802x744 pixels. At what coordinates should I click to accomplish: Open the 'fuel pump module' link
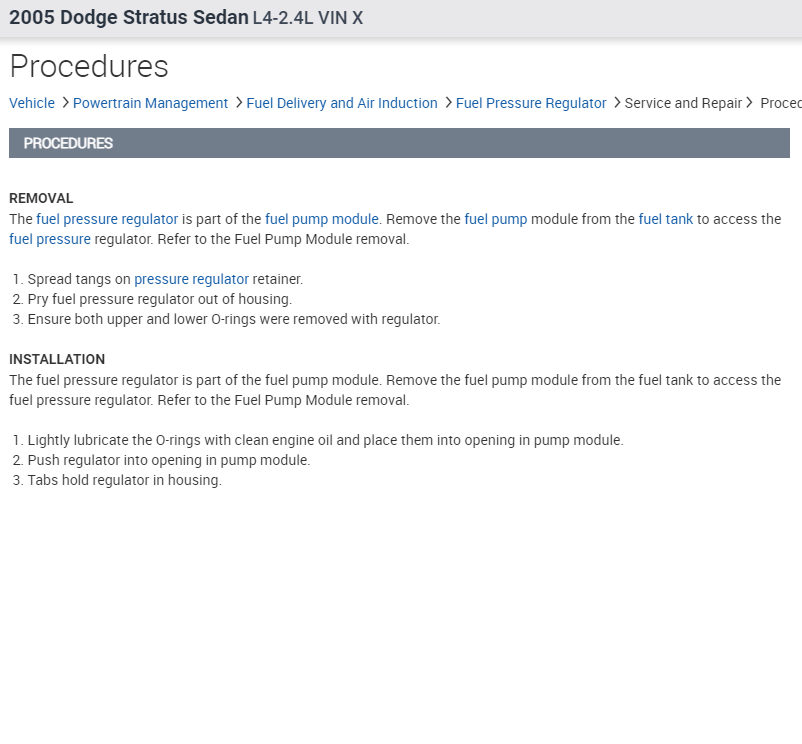322,219
